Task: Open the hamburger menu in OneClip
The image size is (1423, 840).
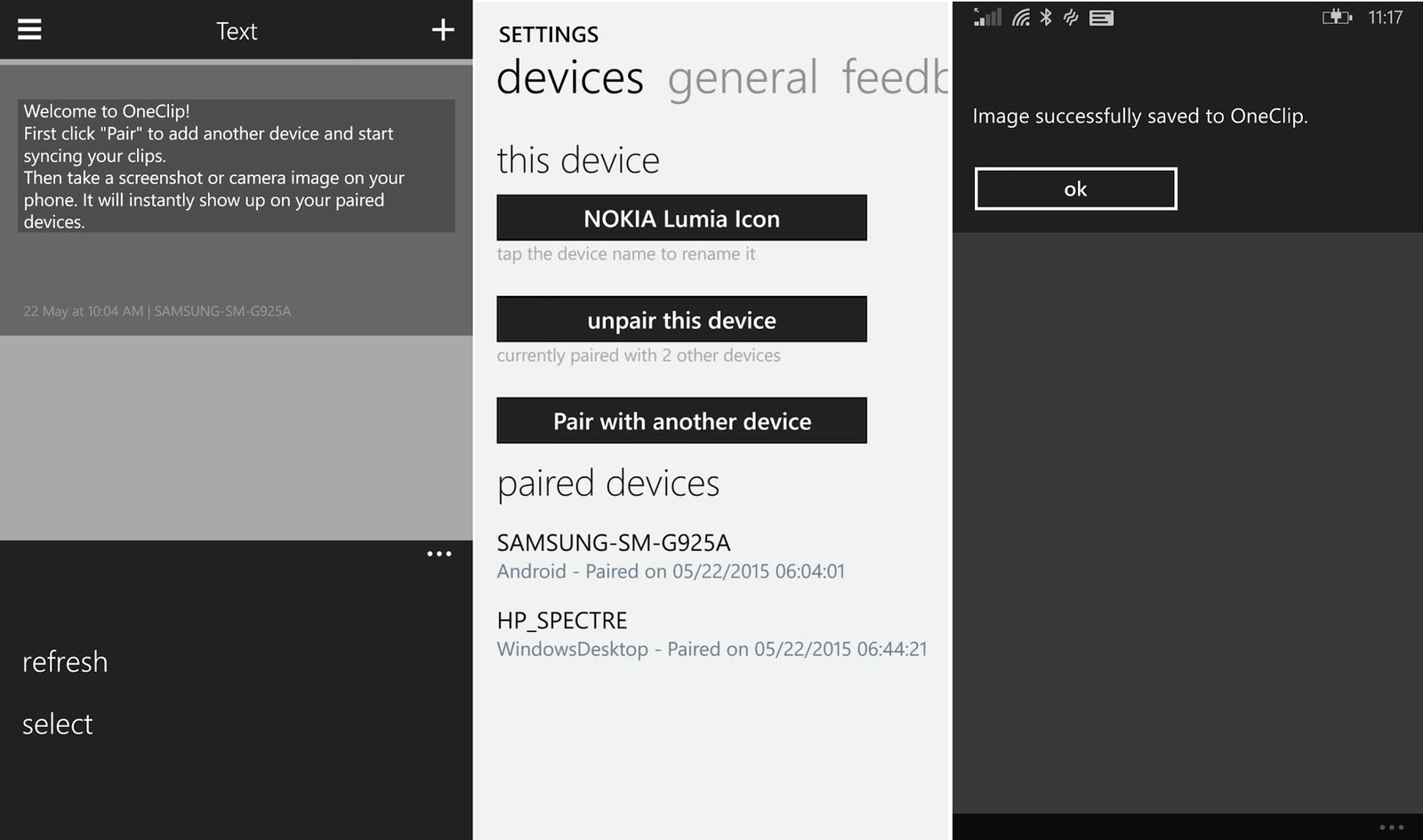Action: point(29,29)
